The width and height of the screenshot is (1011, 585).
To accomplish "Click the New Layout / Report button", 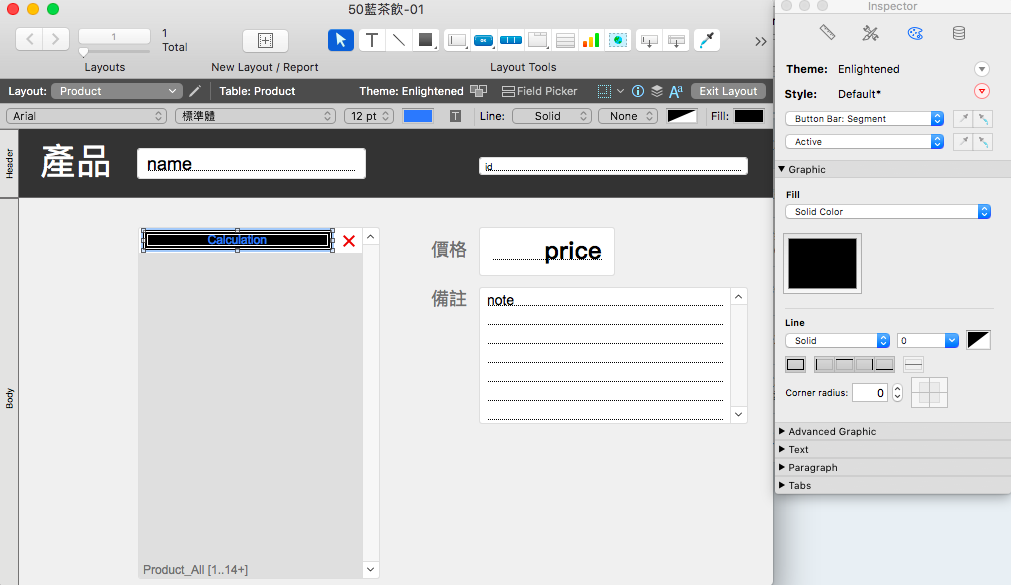I will tap(265, 40).
